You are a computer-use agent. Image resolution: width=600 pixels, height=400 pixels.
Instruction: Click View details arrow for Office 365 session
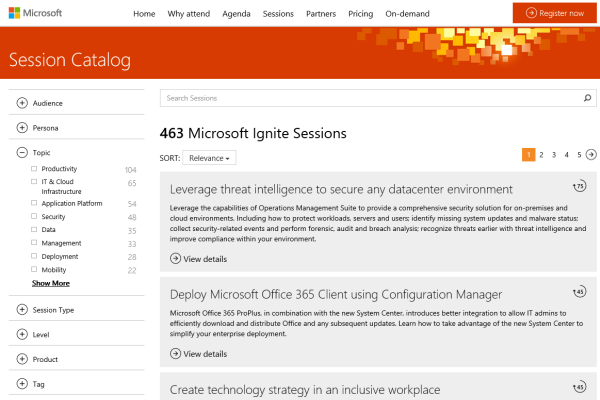pos(176,354)
